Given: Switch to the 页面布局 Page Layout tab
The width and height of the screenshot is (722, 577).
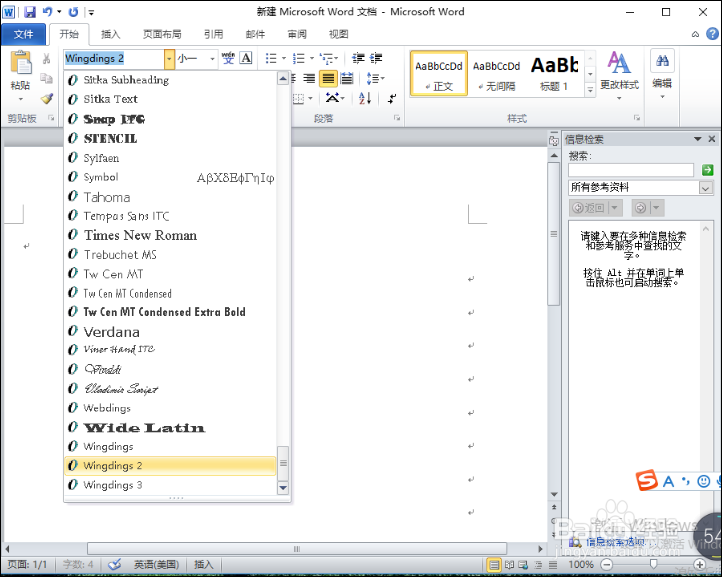Looking at the screenshot, I should [162, 34].
